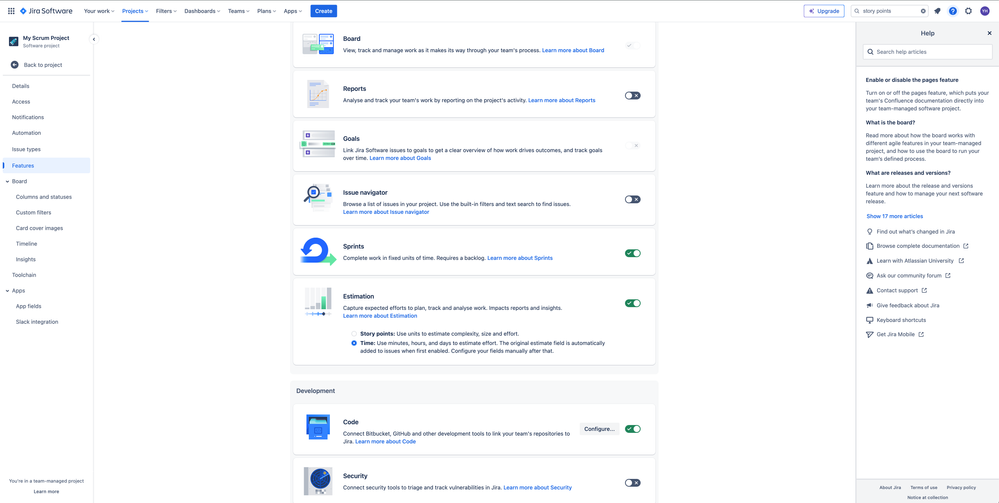Screen dimensions: 999x503
Task: Click the Estimation bar chart illustration
Action: pos(318,302)
